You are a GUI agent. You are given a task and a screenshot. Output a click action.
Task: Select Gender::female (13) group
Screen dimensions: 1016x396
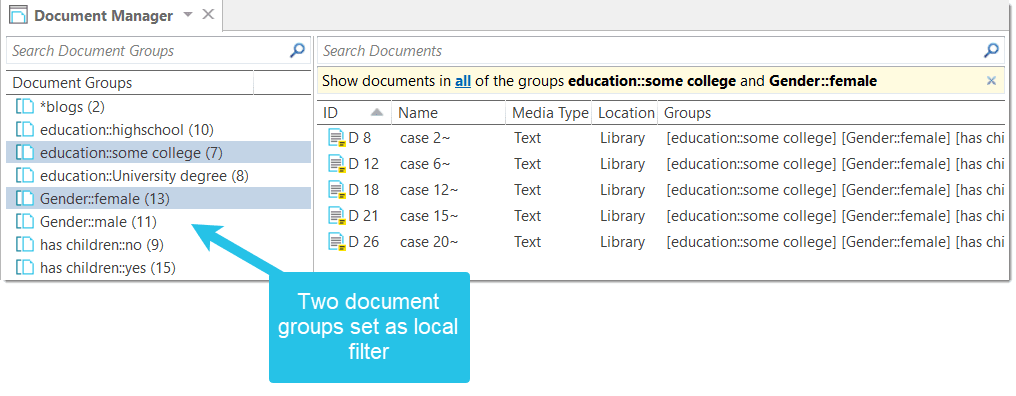pyautogui.click(x=158, y=198)
